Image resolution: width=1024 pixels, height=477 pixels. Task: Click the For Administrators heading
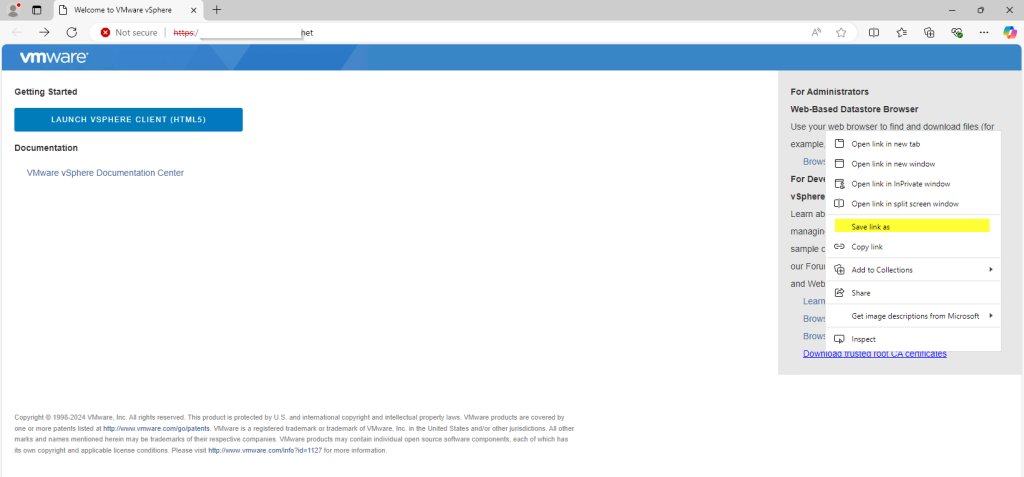[x=829, y=92]
